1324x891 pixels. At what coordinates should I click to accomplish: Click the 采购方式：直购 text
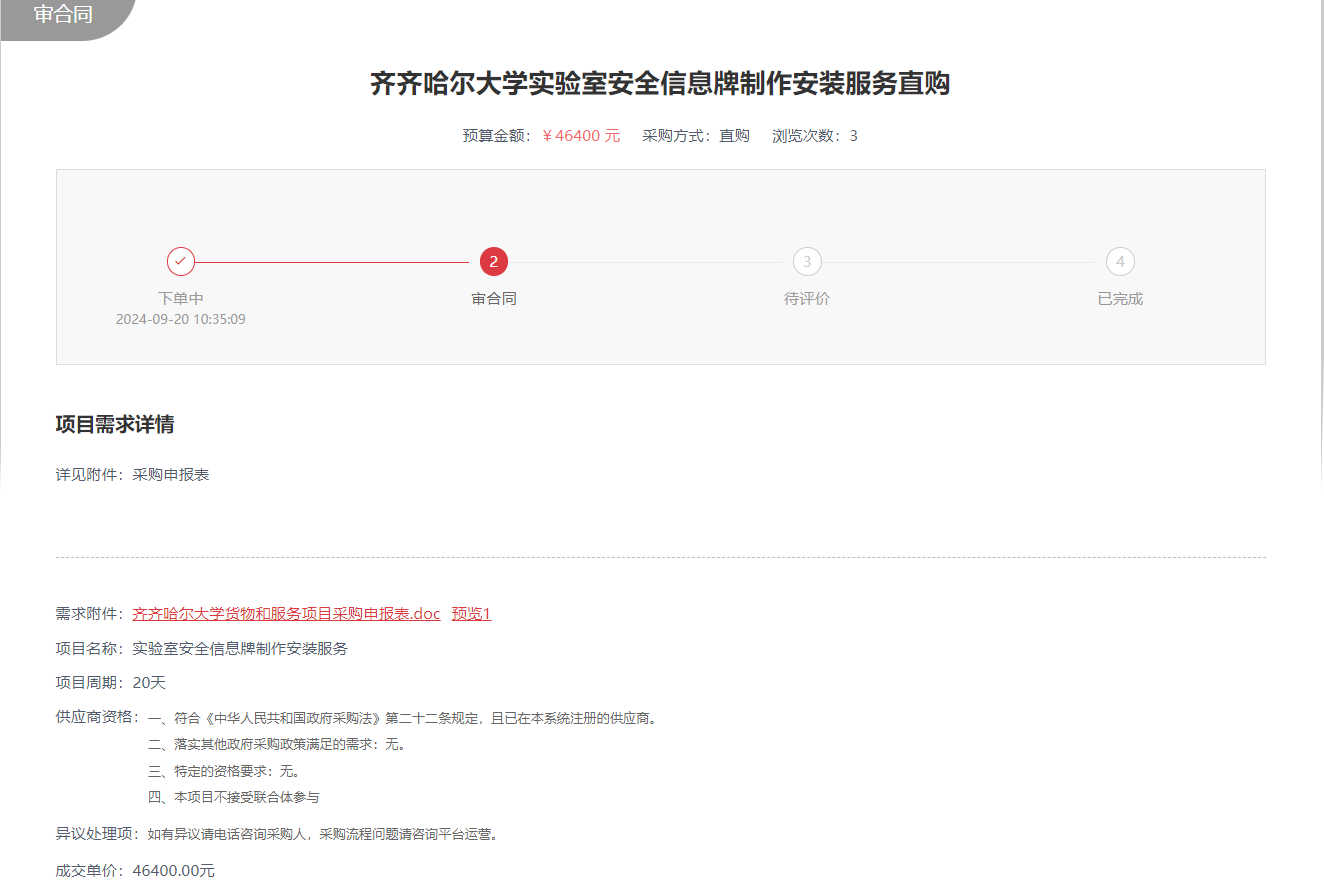click(x=696, y=136)
